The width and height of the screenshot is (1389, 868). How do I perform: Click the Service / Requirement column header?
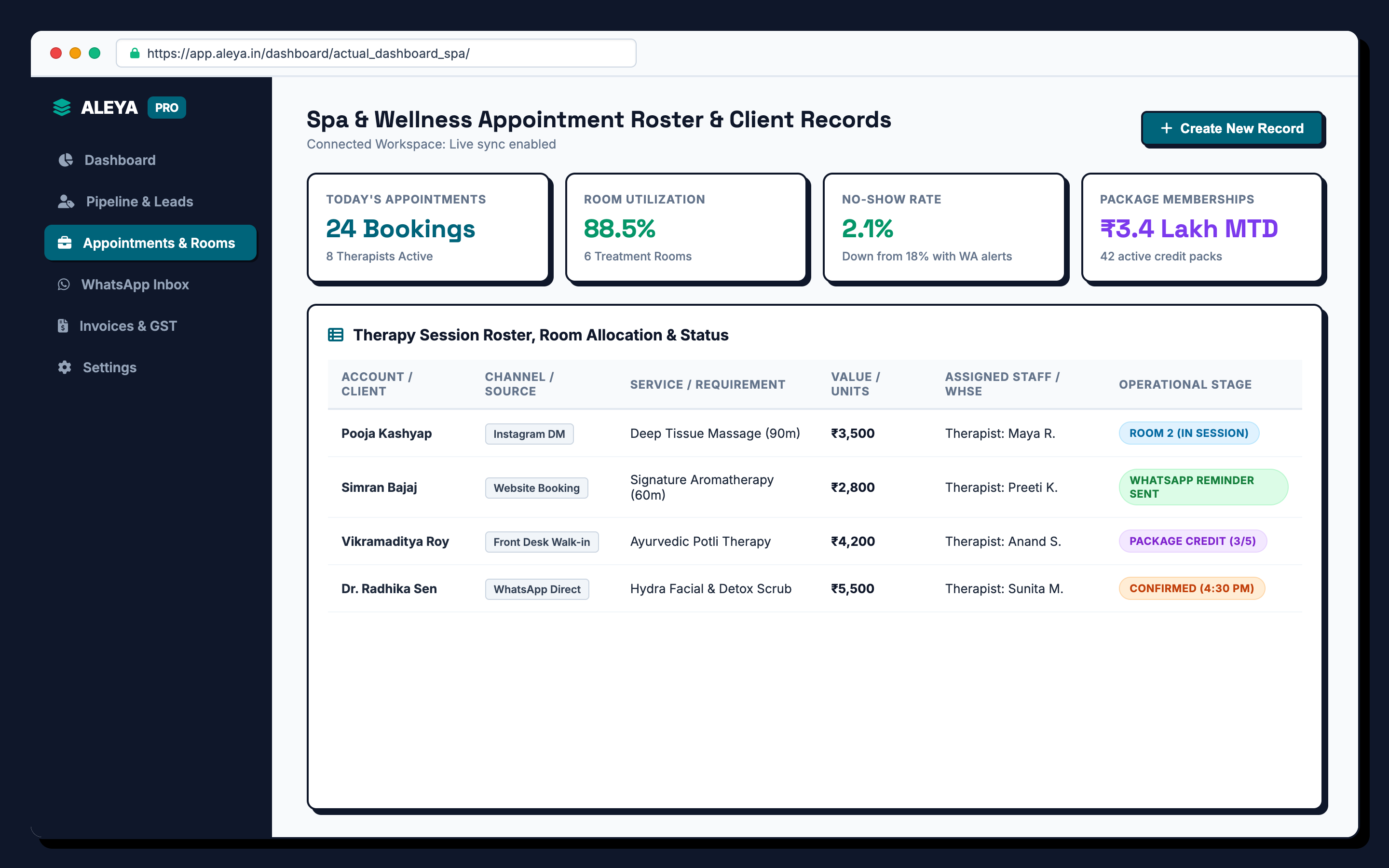[707, 384]
